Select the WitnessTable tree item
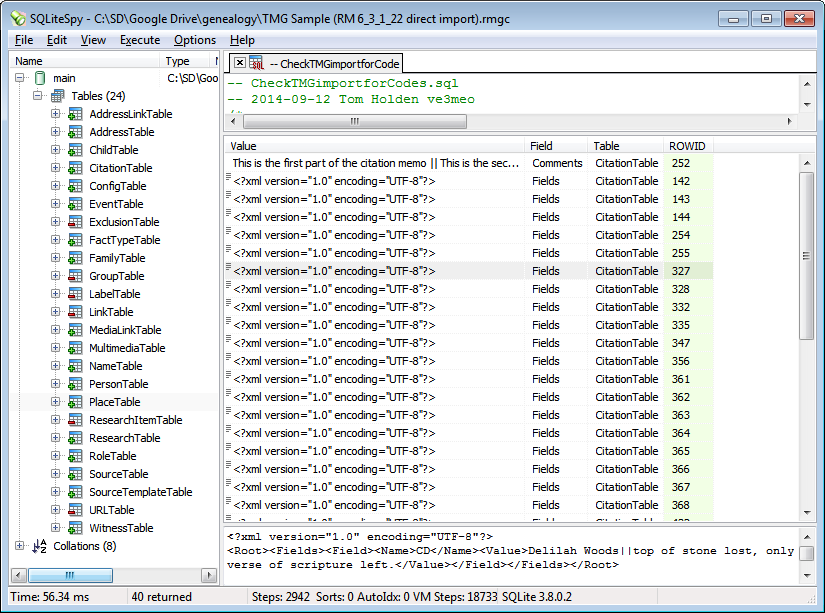 (121, 528)
